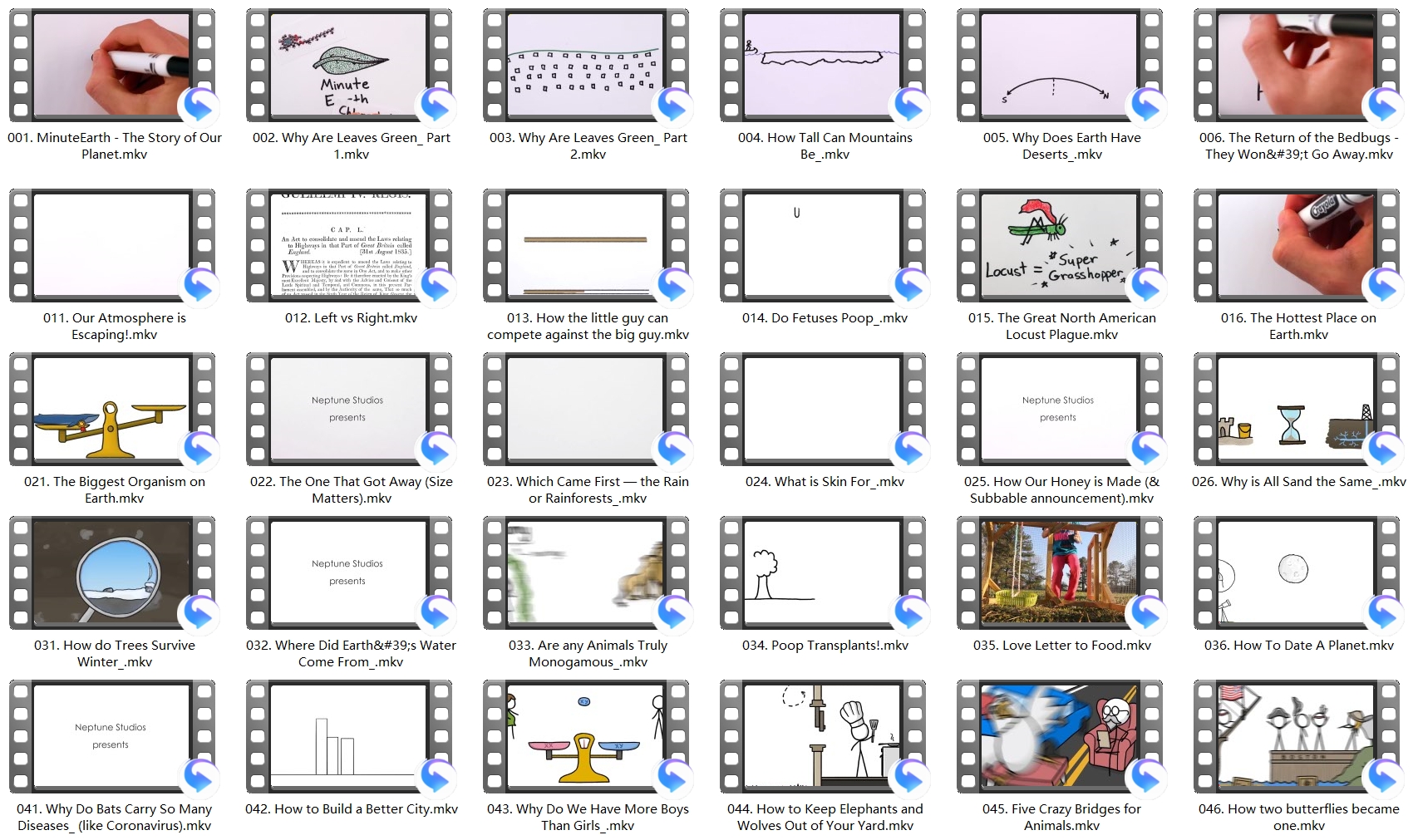Click the 002 Why Are Leaves Green Part 1 thumbnail

coord(349,66)
